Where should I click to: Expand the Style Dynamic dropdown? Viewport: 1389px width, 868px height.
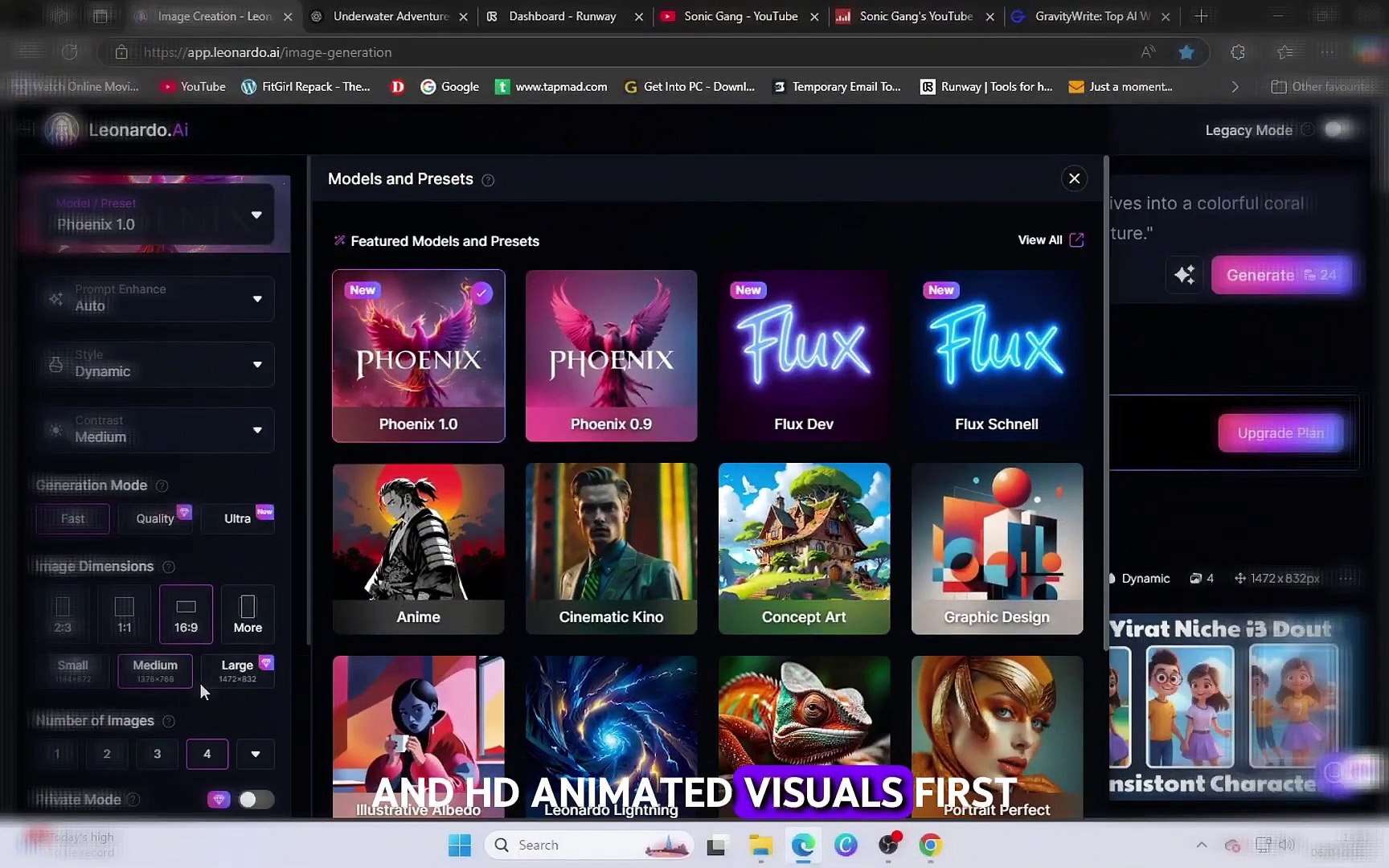click(x=256, y=364)
